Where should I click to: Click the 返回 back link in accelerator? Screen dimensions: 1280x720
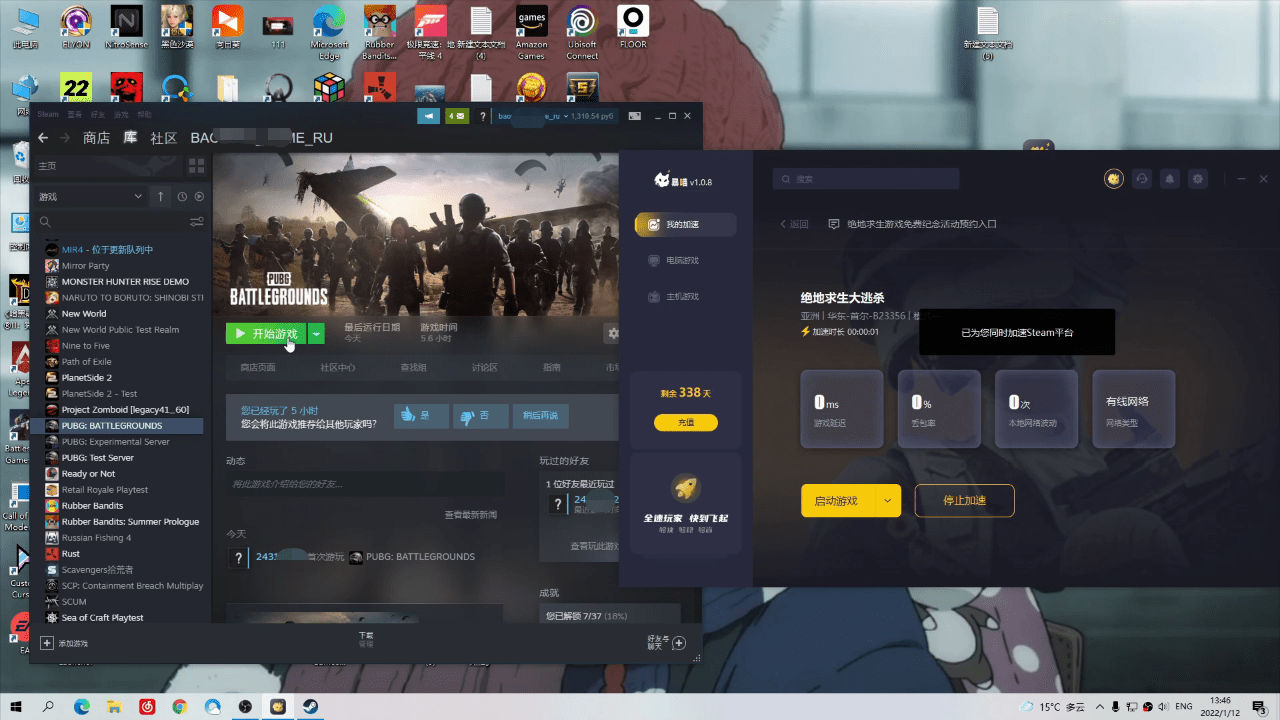click(x=794, y=224)
